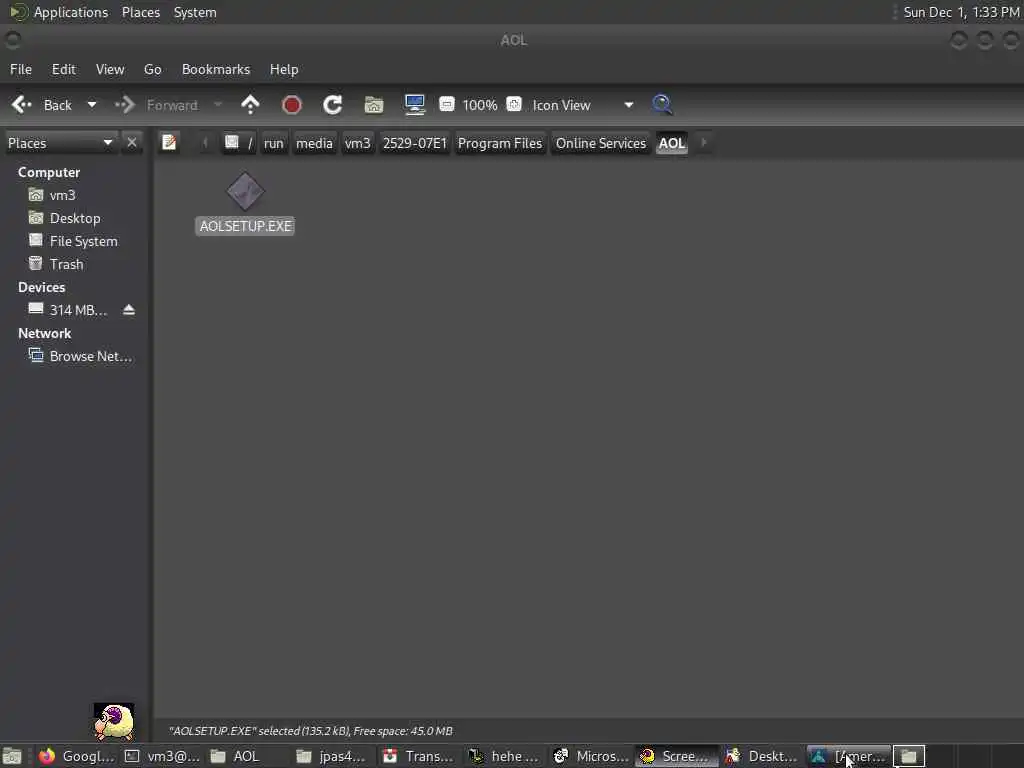
Task: Click the AOLSETUP.EXE selected status text
Action: click(x=311, y=731)
